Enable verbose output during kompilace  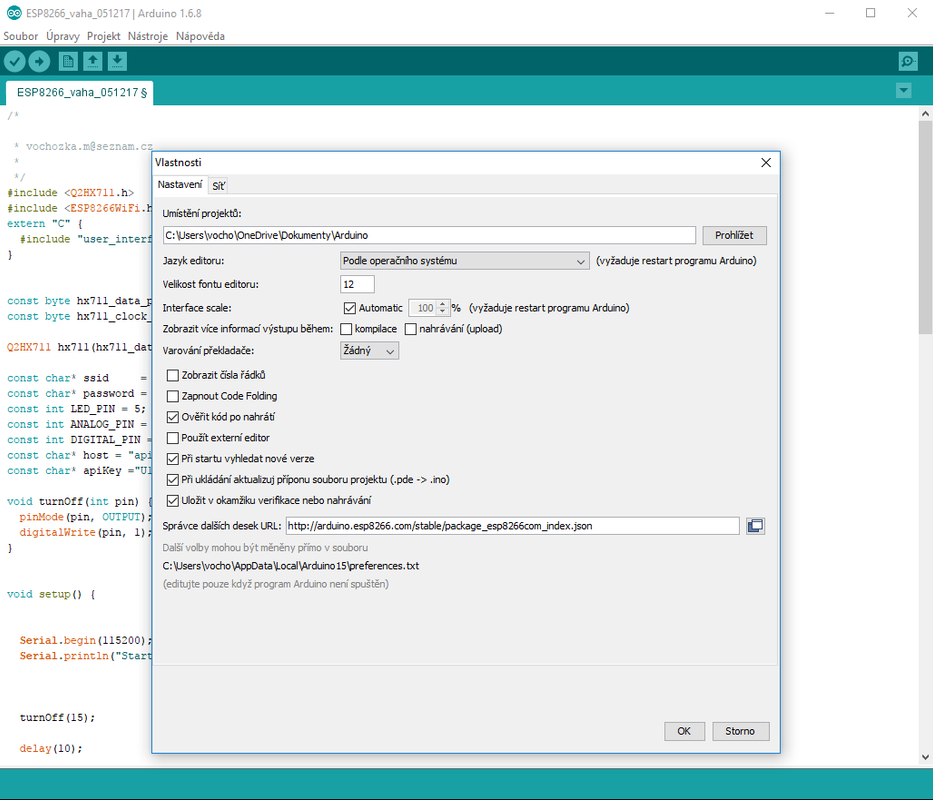pyautogui.click(x=346, y=329)
